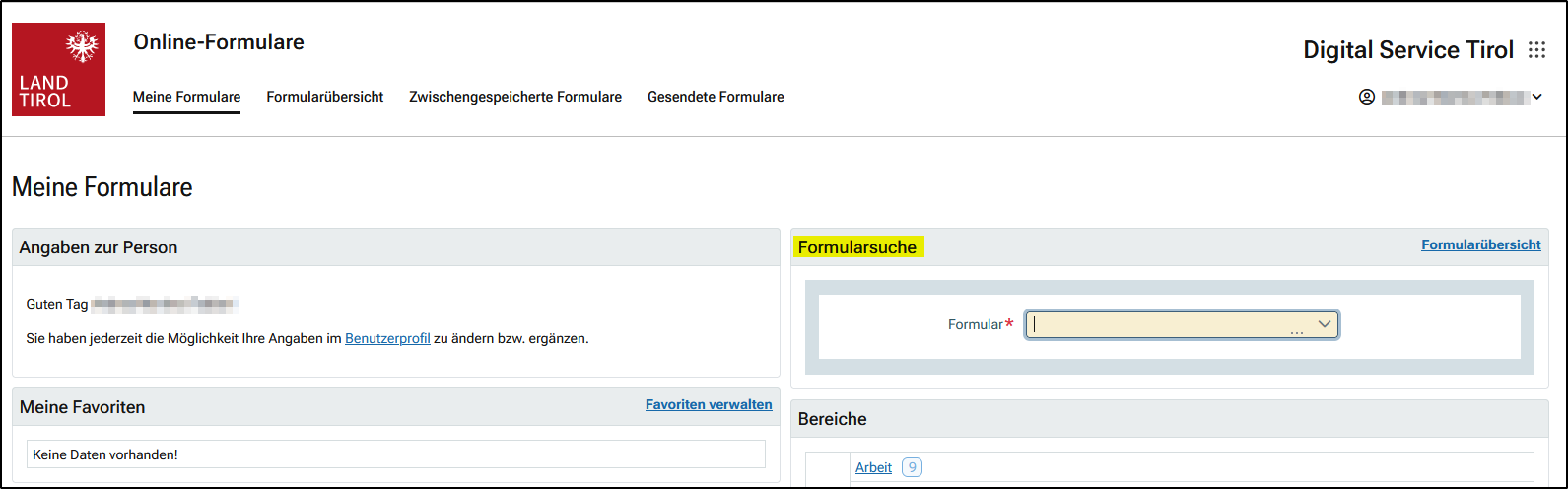This screenshot has width=1568, height=489.
Task: Switch to the Meine Formulare tab
Action: (186, 97)
